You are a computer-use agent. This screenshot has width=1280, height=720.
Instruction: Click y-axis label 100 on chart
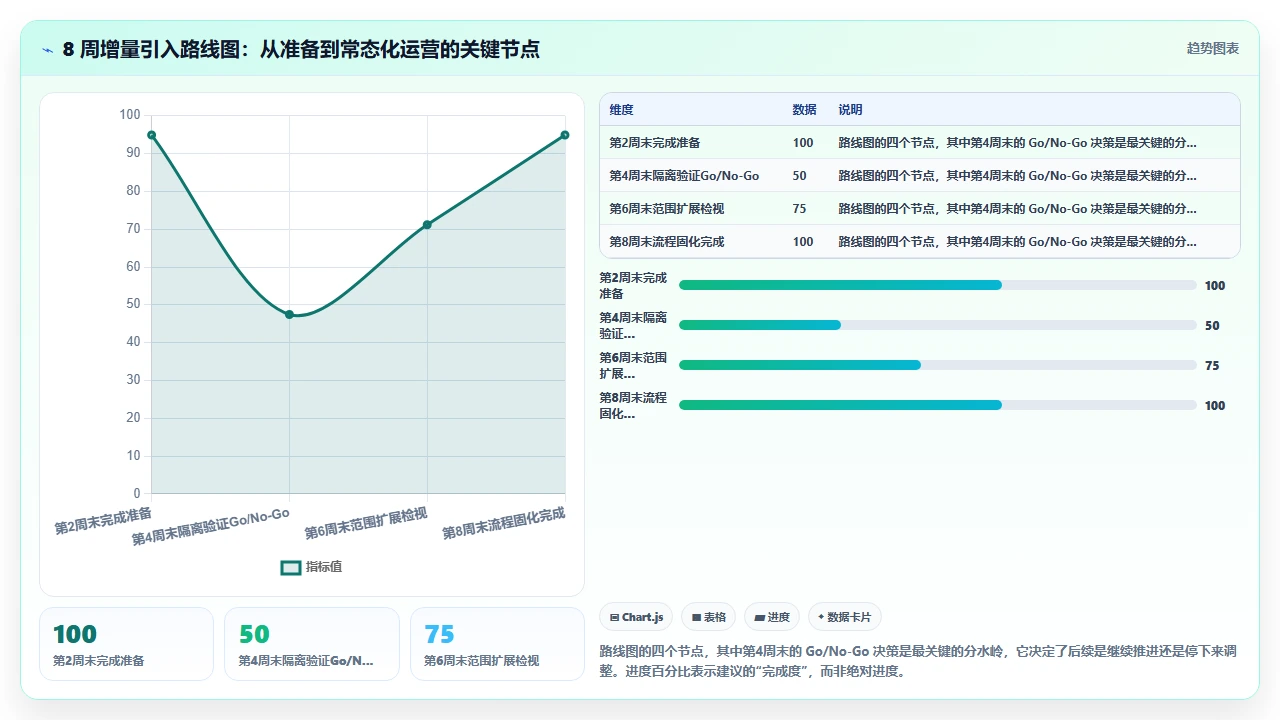(130, 115)
